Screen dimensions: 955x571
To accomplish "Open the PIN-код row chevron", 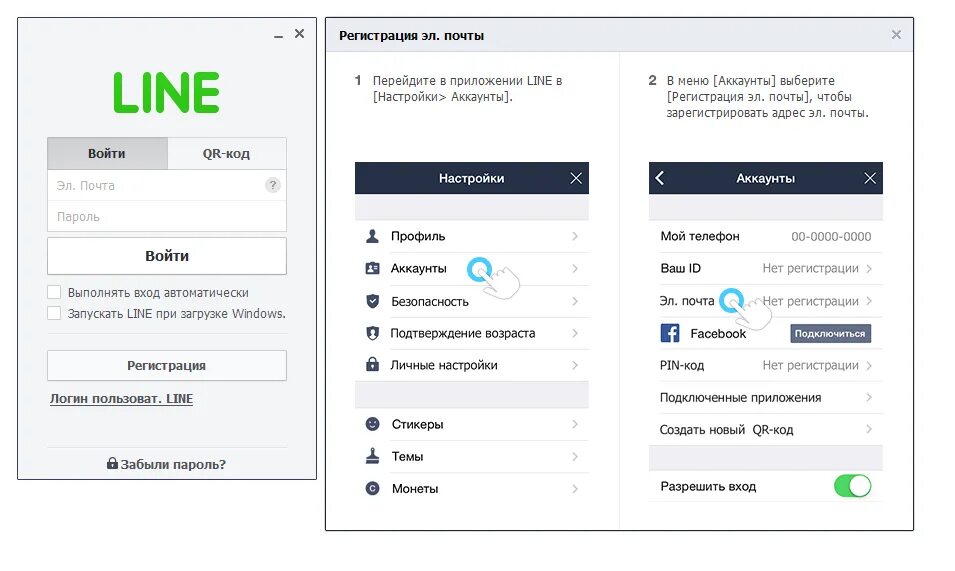I will click(x=869, y=365).
